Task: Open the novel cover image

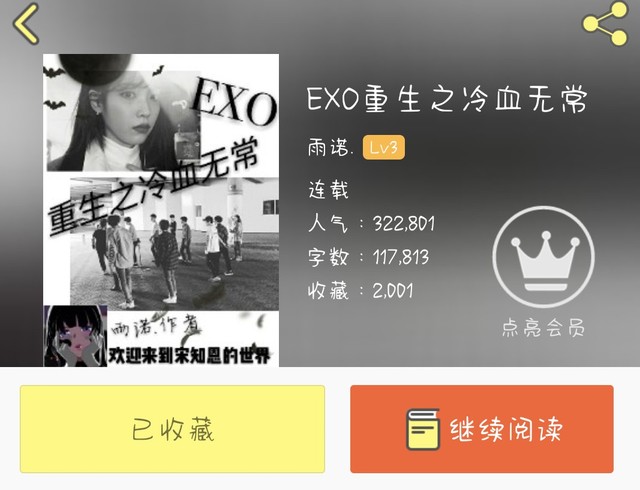Action: [x=161, y=210]
